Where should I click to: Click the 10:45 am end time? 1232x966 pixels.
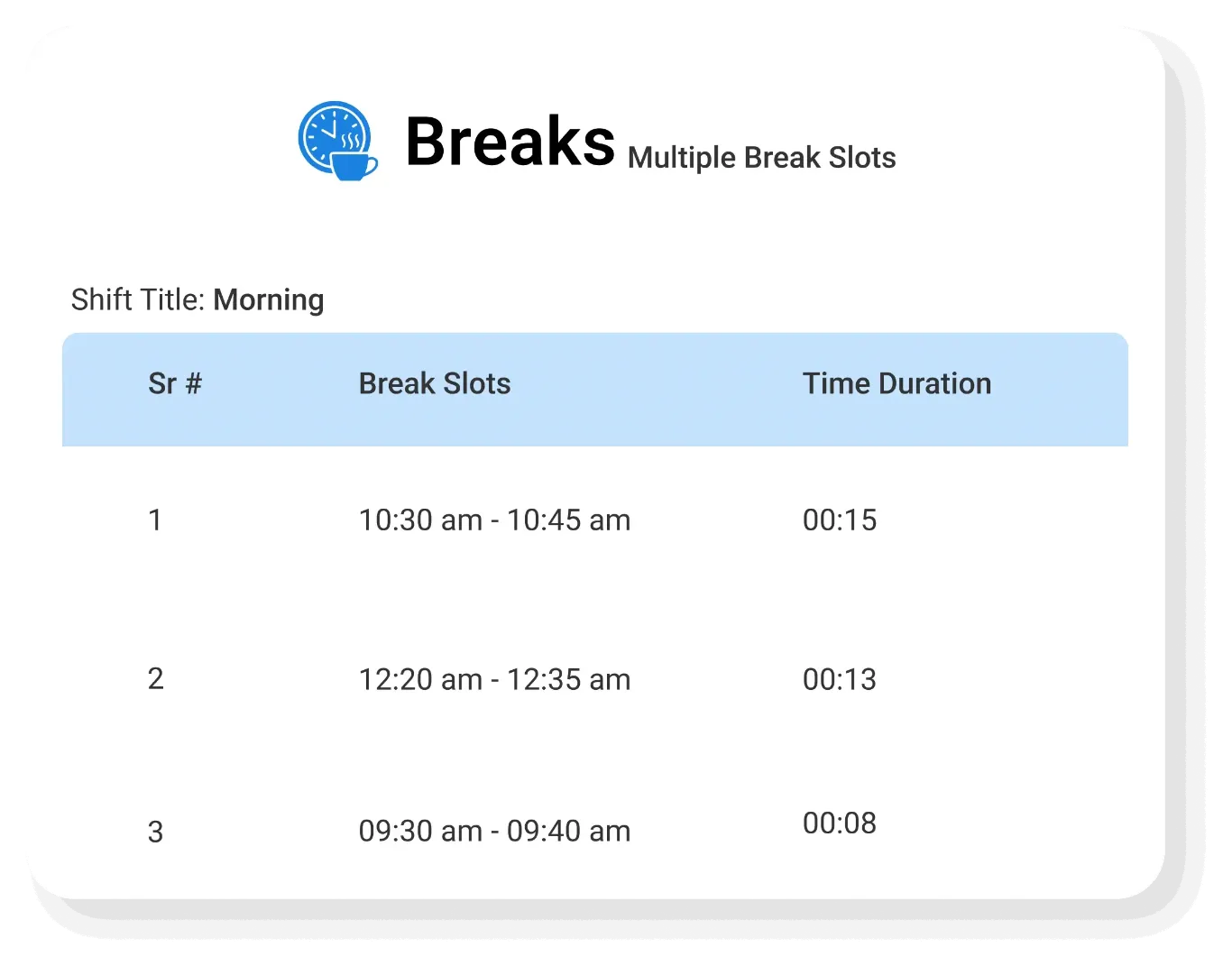[x=568, y=520]
